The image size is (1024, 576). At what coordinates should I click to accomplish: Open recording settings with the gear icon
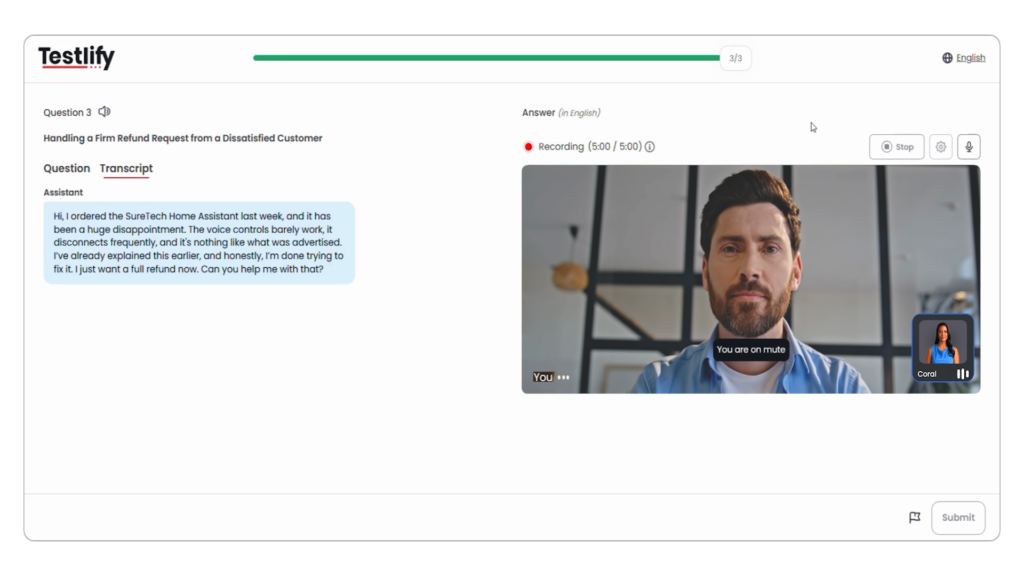(x=939, y=146)
